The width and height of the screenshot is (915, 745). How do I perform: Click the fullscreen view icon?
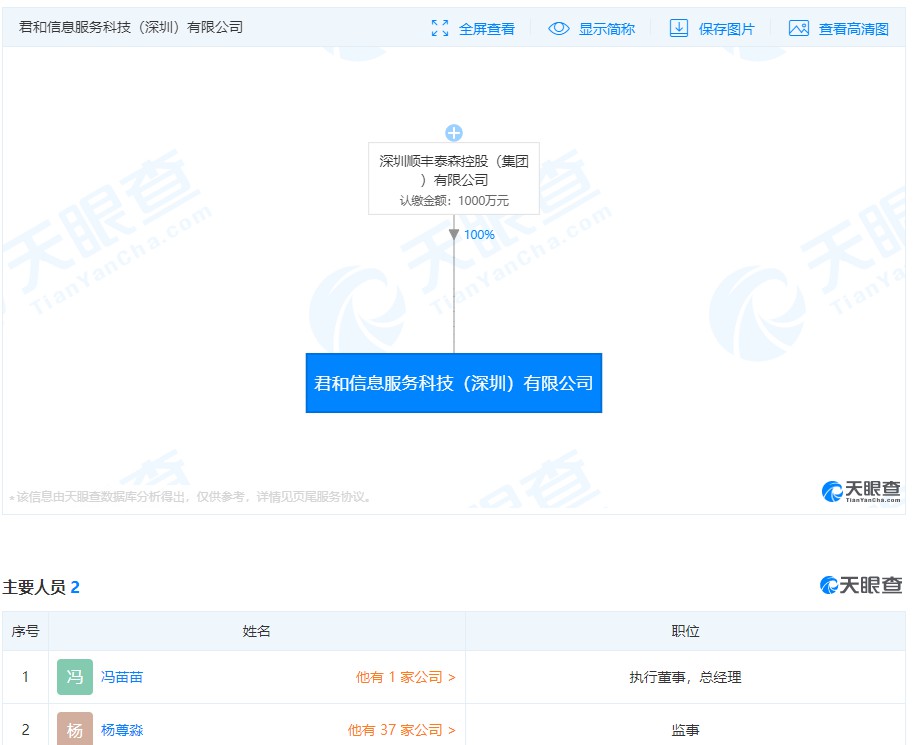click(x=440, y=28)
